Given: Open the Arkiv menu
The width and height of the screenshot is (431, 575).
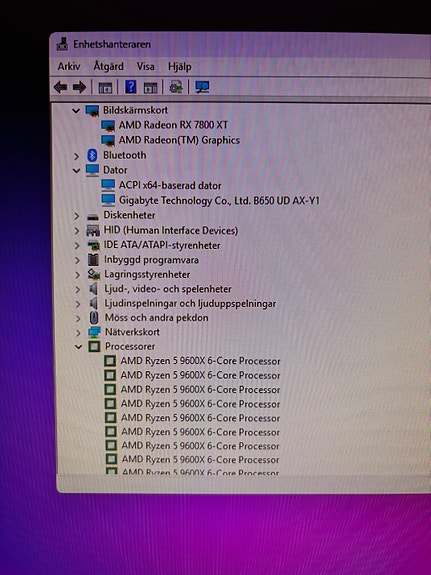Looking at the screenshot, I should tap(69, 66).
